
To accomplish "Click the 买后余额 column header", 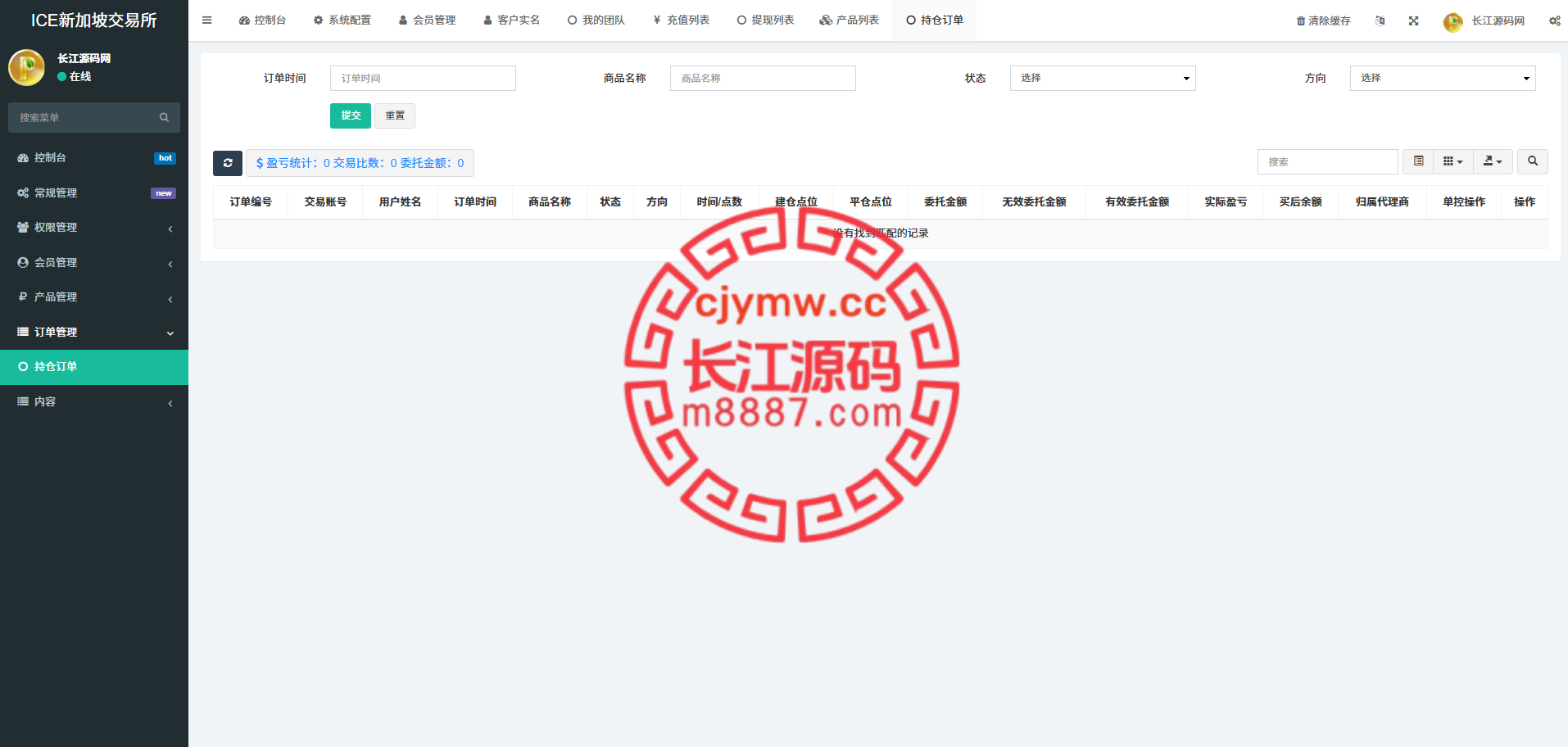I will point(1301,201).
